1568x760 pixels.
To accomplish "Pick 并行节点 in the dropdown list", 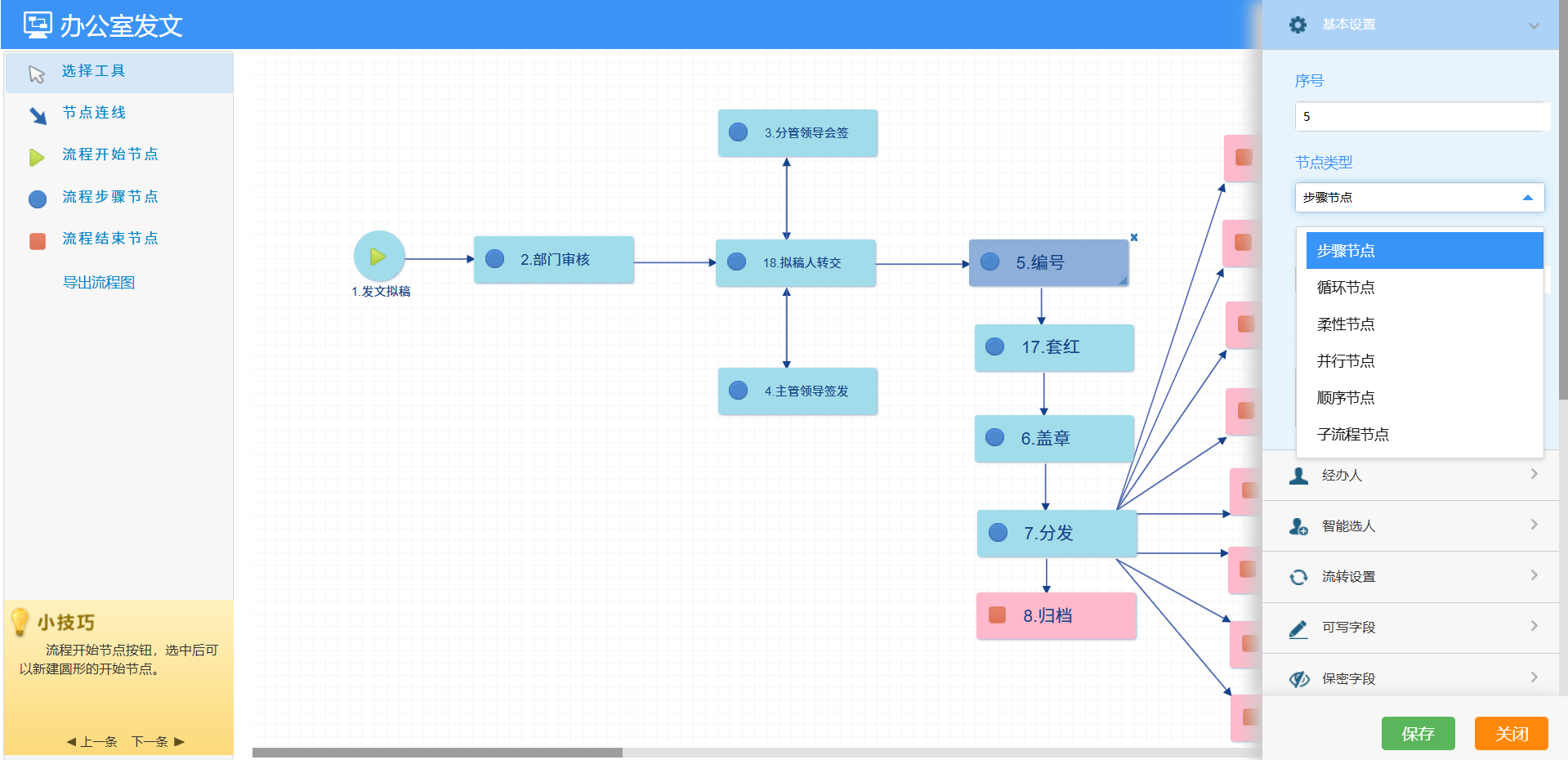I will [x=1346, y=361].
